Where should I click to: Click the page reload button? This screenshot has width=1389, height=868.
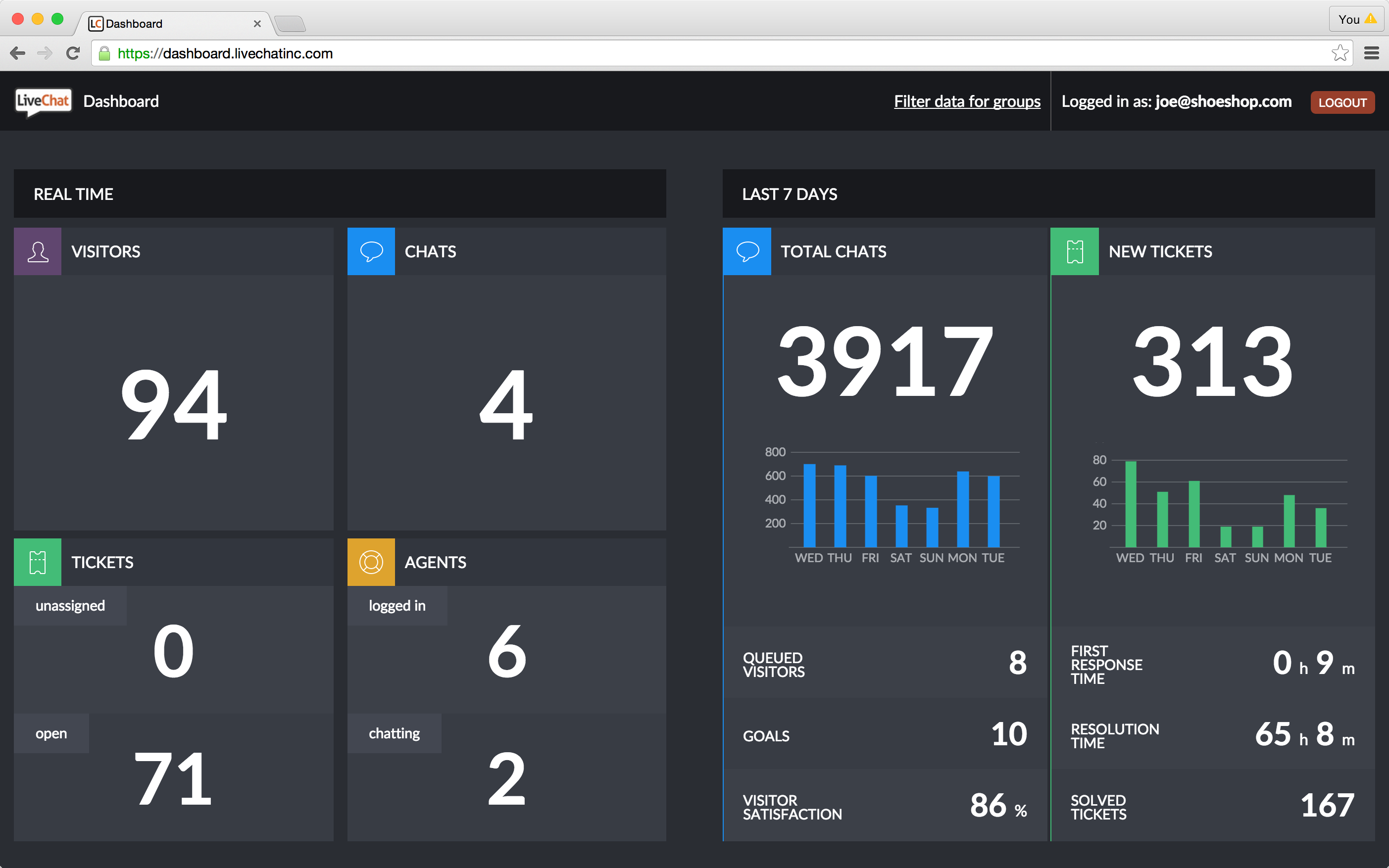(72, 53)
